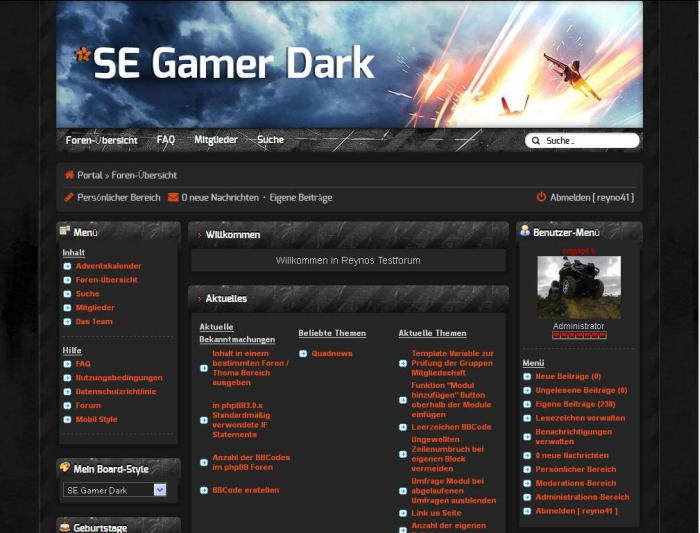Open the Quadnews topic link

coord(330,353)
